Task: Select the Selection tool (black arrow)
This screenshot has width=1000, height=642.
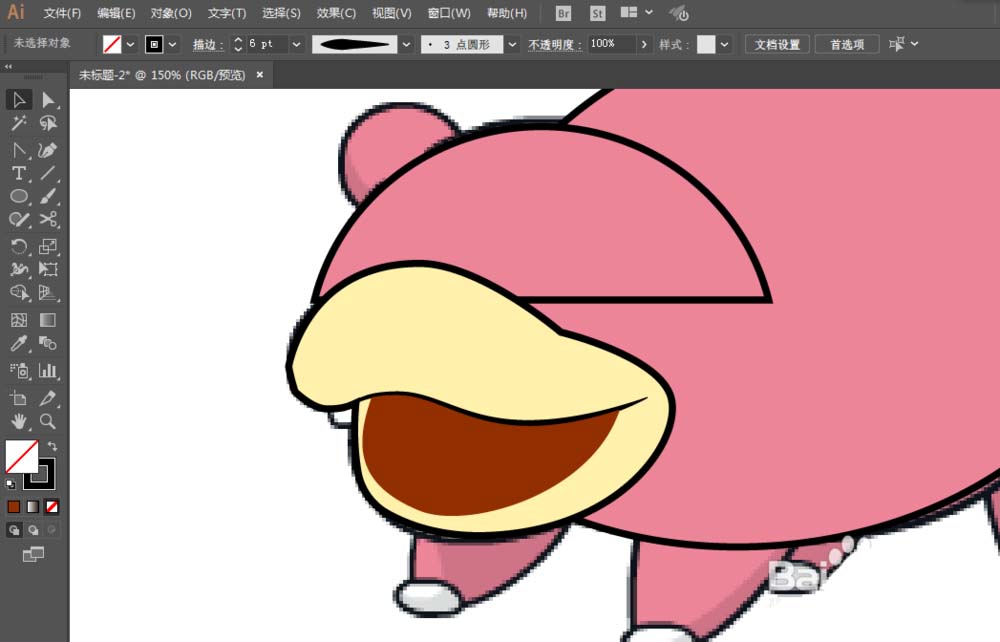Action: click(x=18, y=100)
